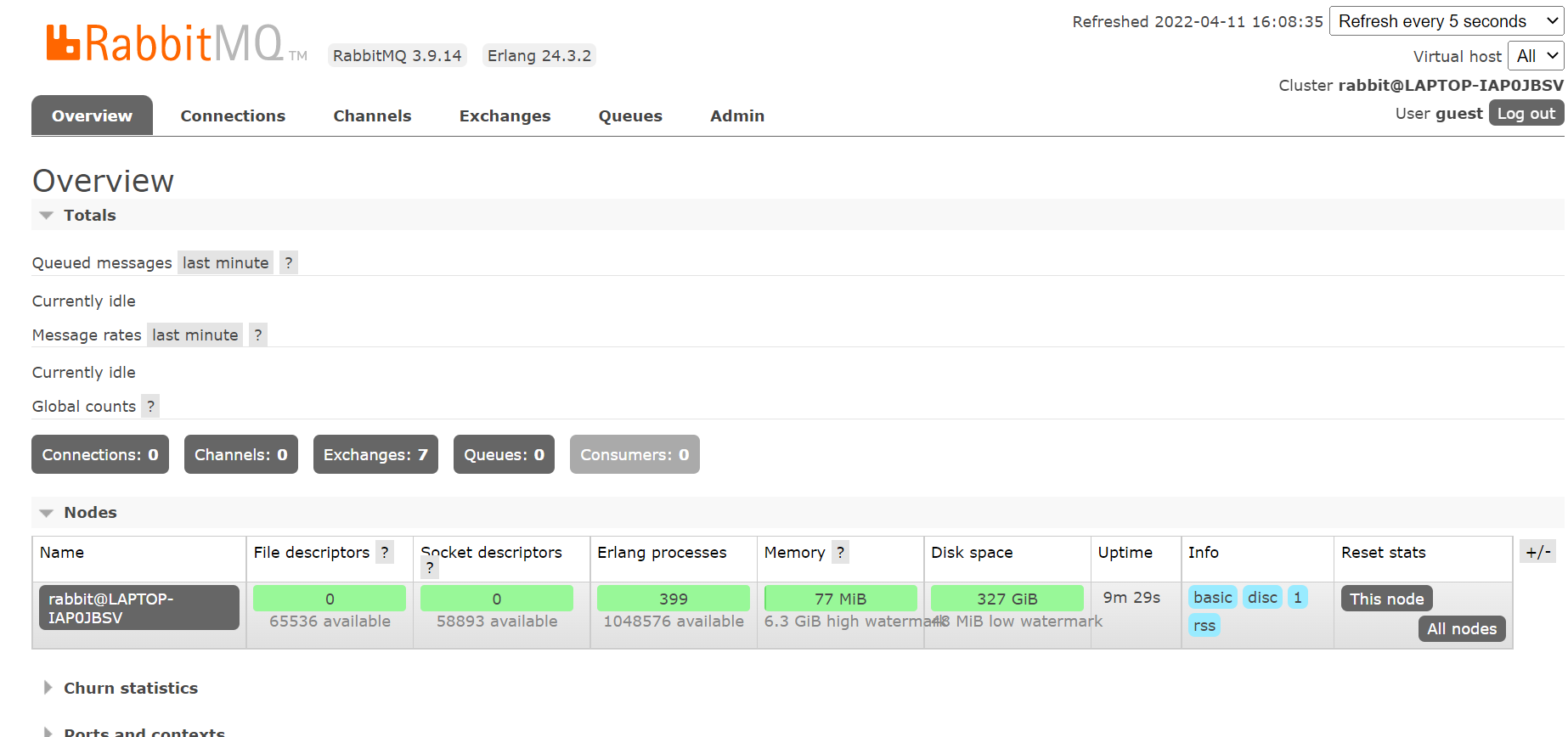Switch to the Exchanges tab
Viewport: 1568px width, 737px height.
tap(505, 116)
